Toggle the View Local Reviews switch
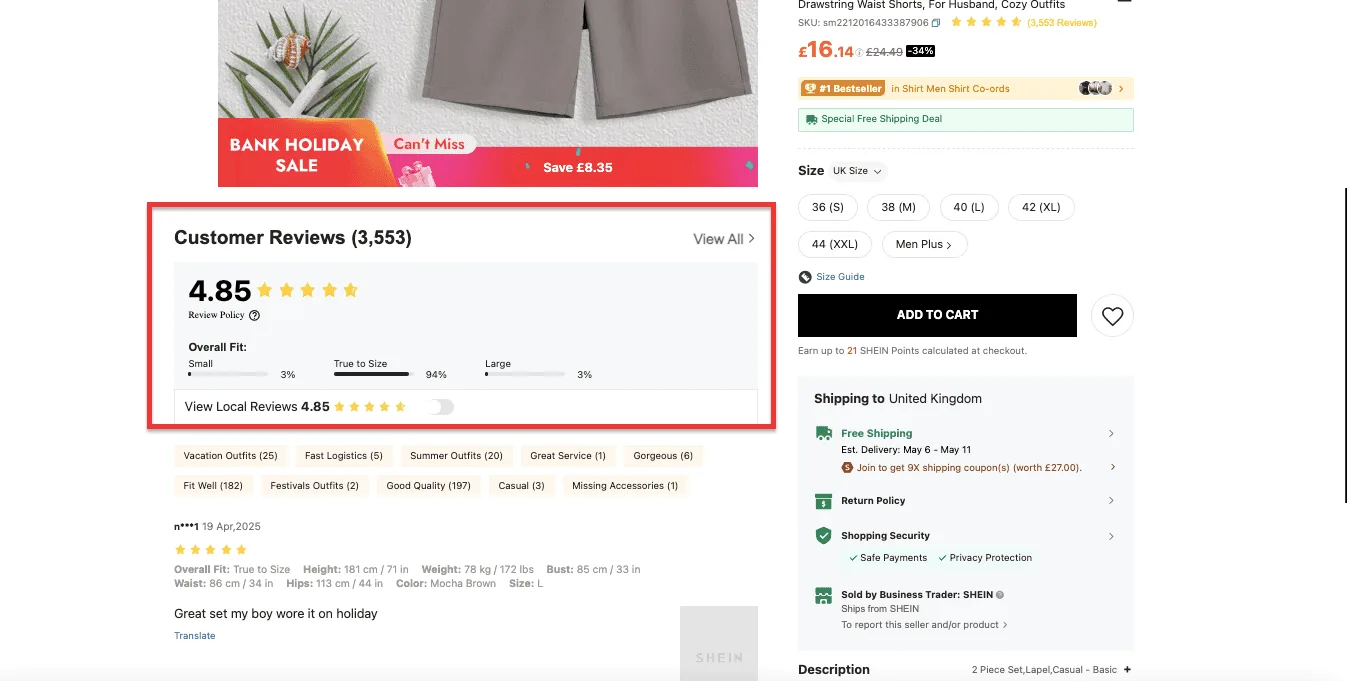 (x=440, y=407)
